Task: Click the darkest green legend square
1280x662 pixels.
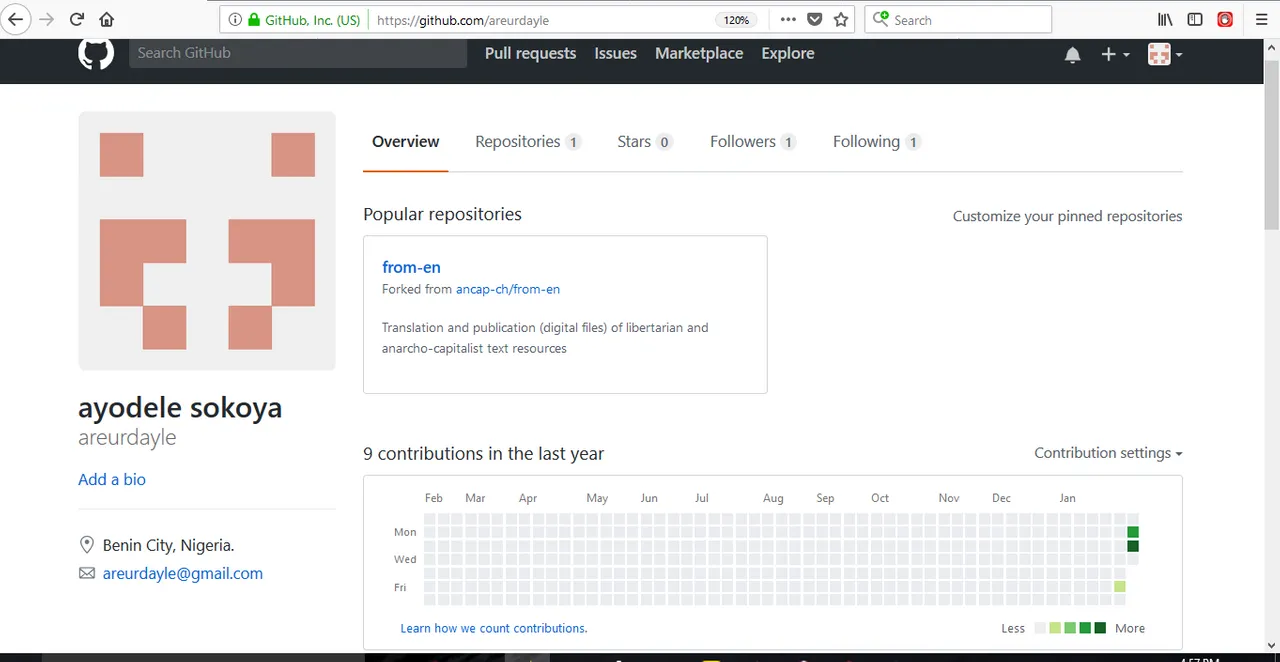Action: click(1100, 628)
